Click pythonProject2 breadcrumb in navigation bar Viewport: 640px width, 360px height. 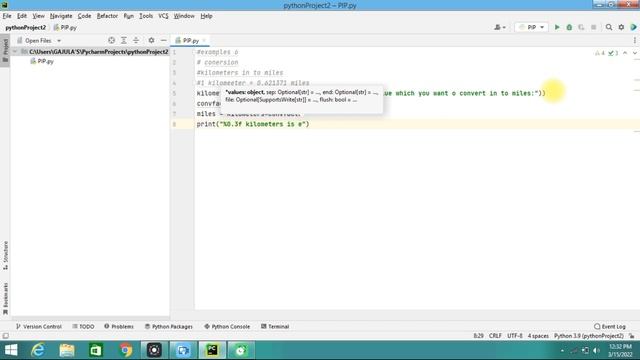coord(25,27)
